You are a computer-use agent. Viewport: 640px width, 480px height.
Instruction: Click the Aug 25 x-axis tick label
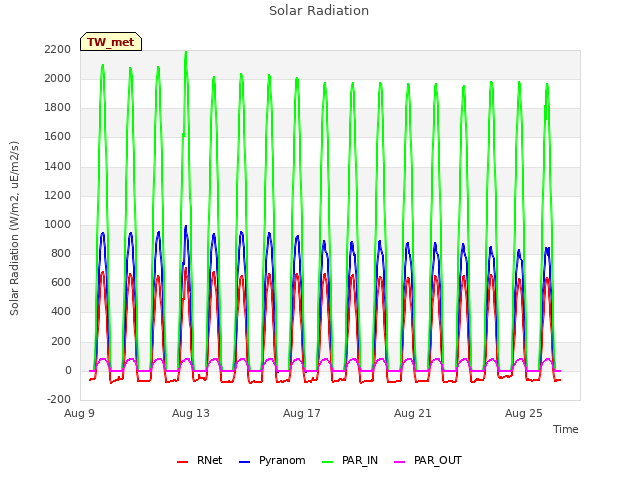[524, 413]
